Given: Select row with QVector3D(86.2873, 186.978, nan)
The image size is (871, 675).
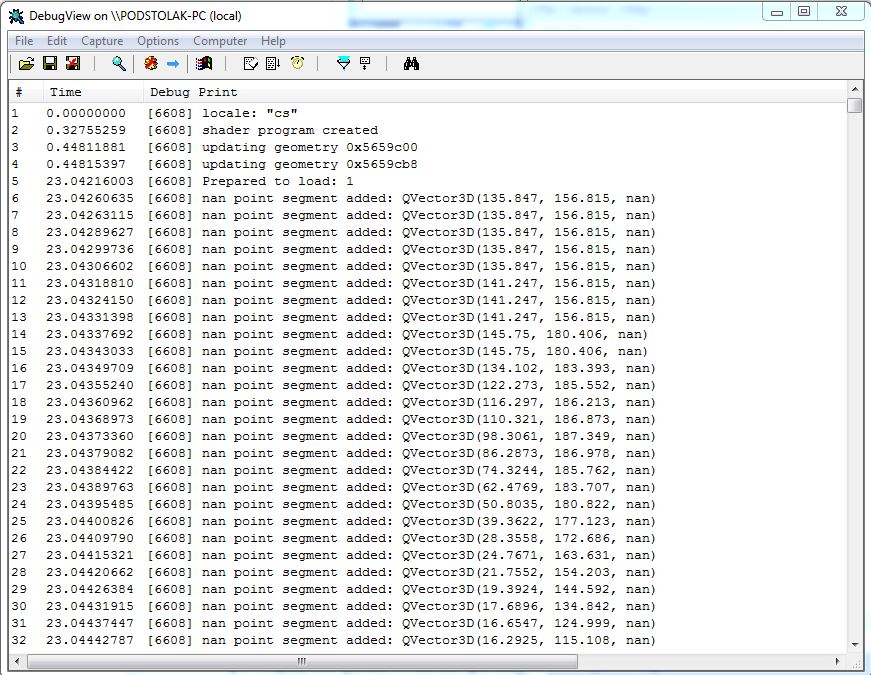Looking at the screenshot, I should click(x=428, y=453).
